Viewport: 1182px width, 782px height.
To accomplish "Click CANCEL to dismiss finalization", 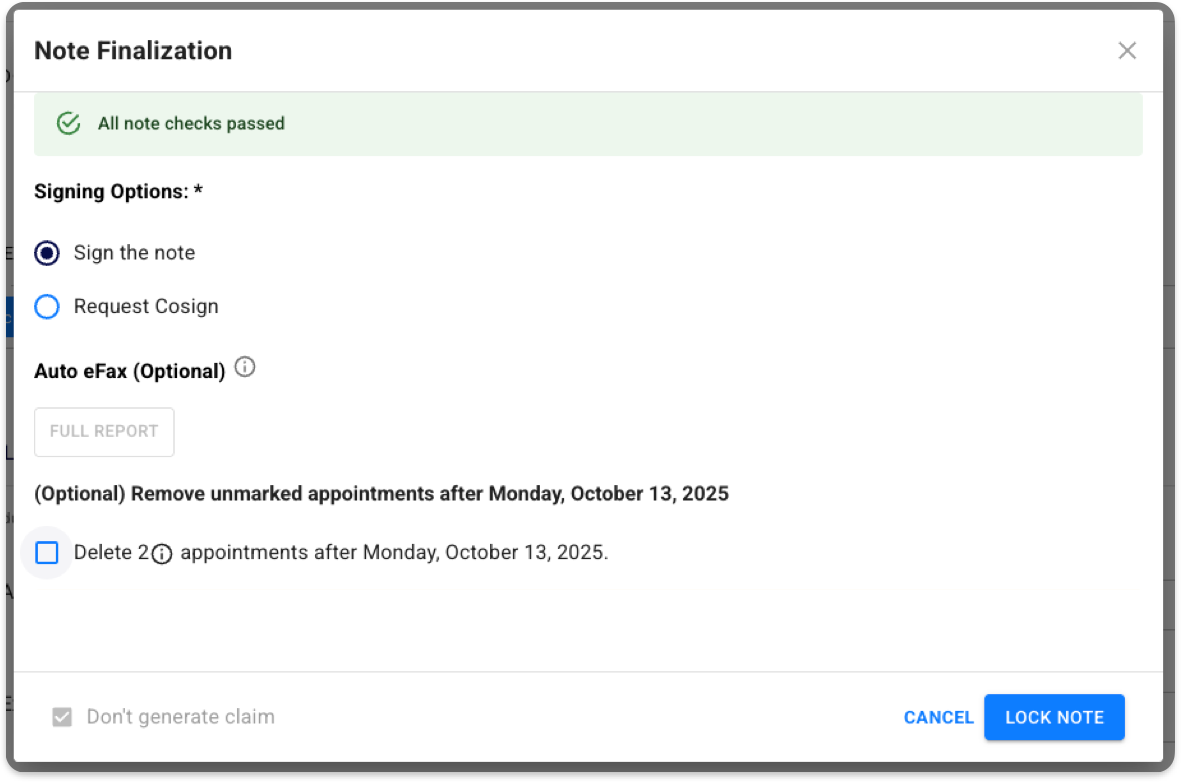I will (x=938, y=717).
